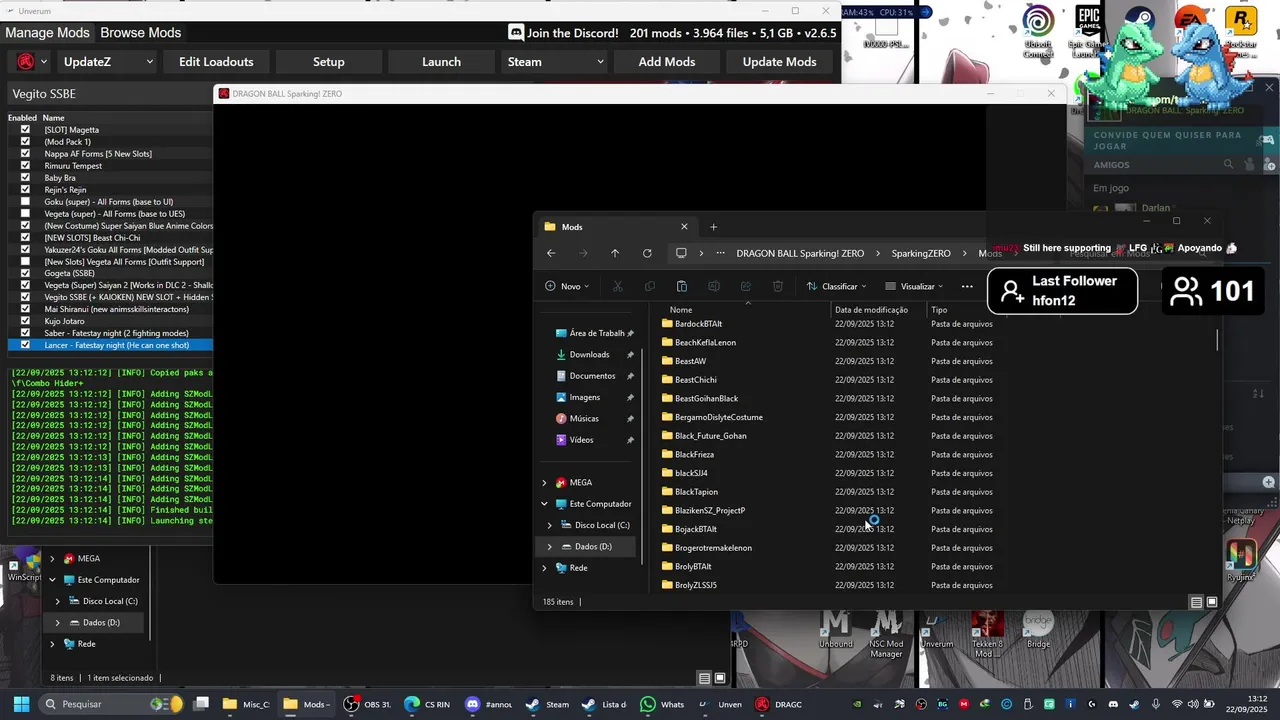
Task: Click the Launch button in Unverum
Action: pyautogui.click(x=442, y=62)
